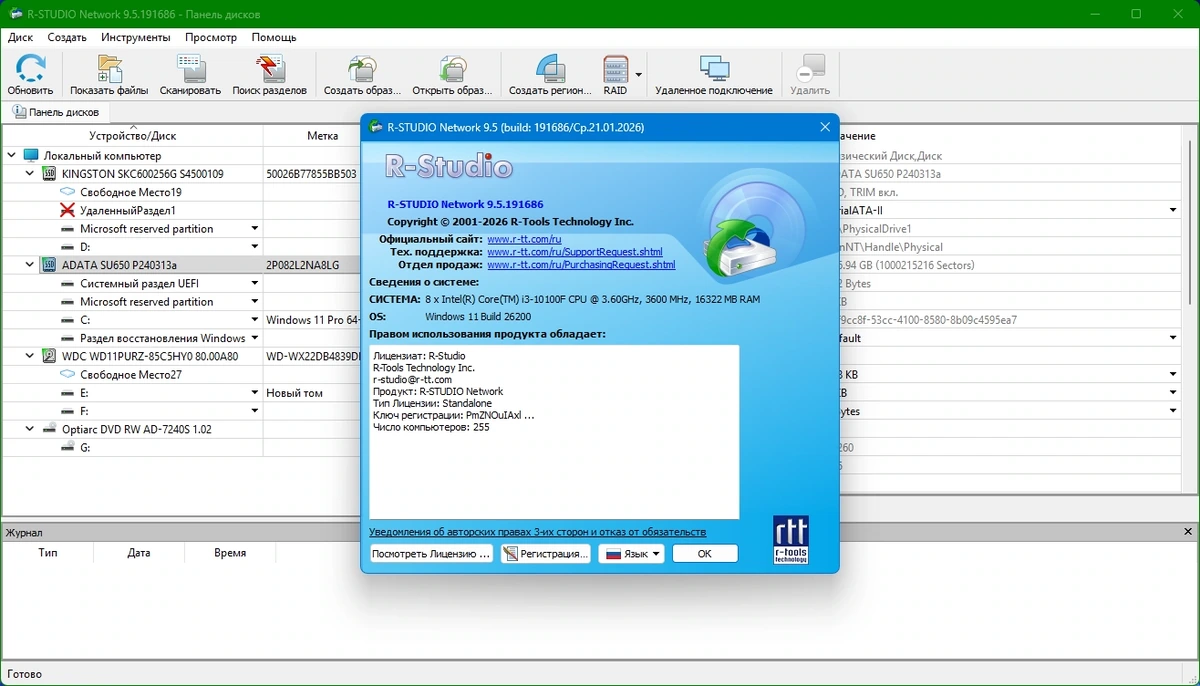The height and width of the screenshot is (686, 1200).
Task: Open the Диск menu
Action: [x=21, y=37]
